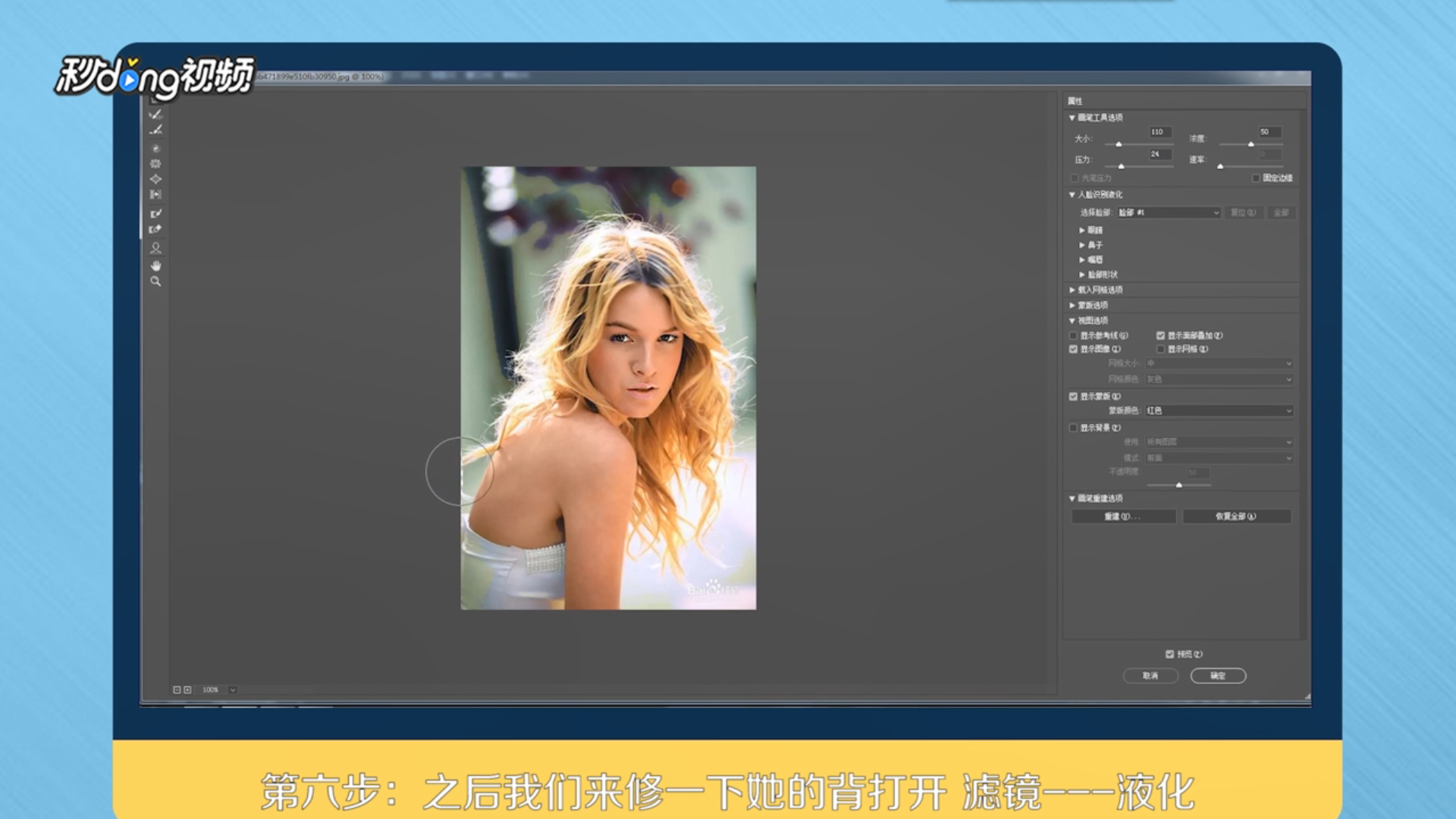The width and height of the screenshot is (1456, 819).
Task: Expand the 眼睛 (eyes) section
Action: tap(1082, 230)
